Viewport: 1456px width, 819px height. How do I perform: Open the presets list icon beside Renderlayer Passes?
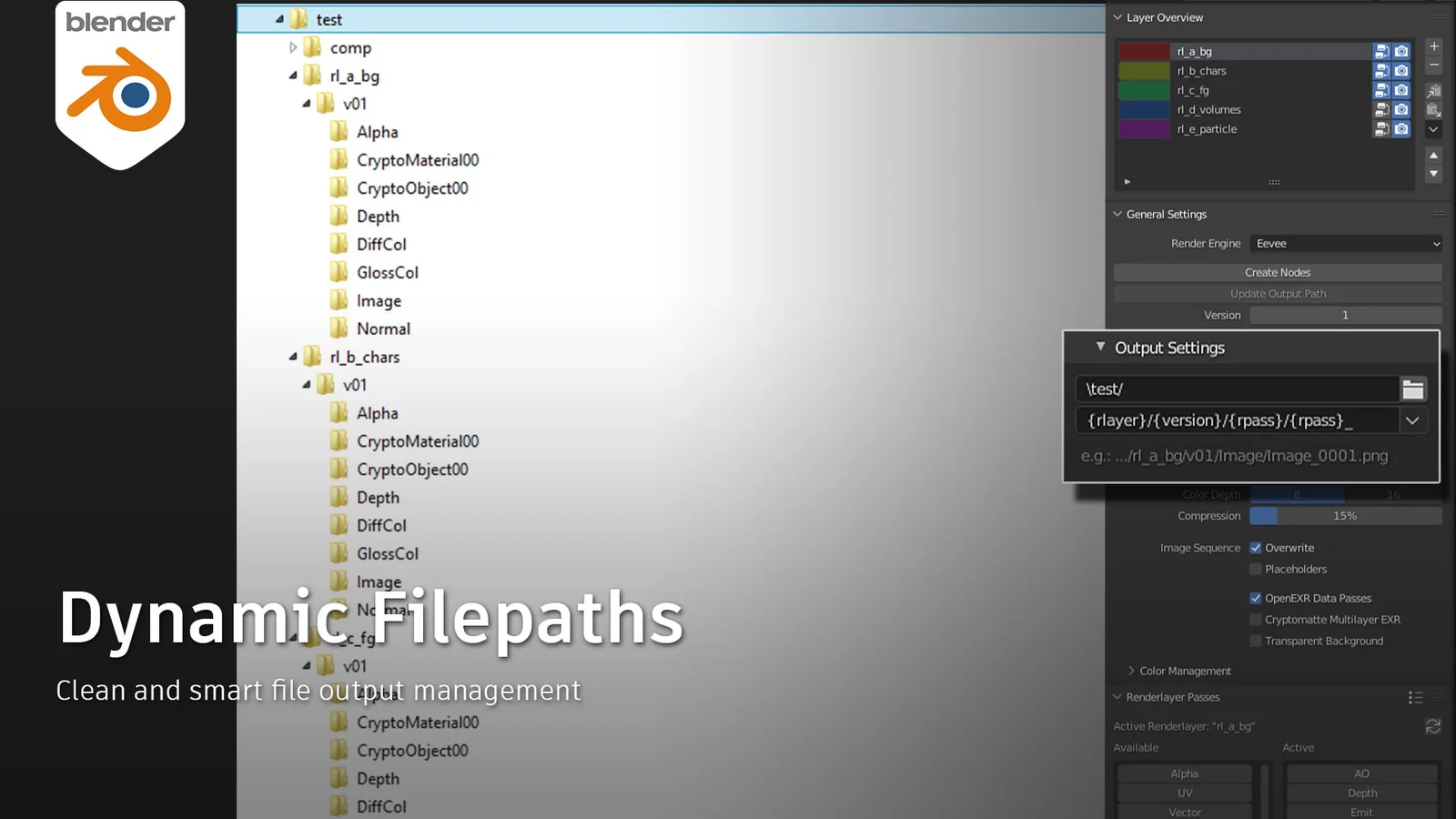click(x=1416, y=697)
